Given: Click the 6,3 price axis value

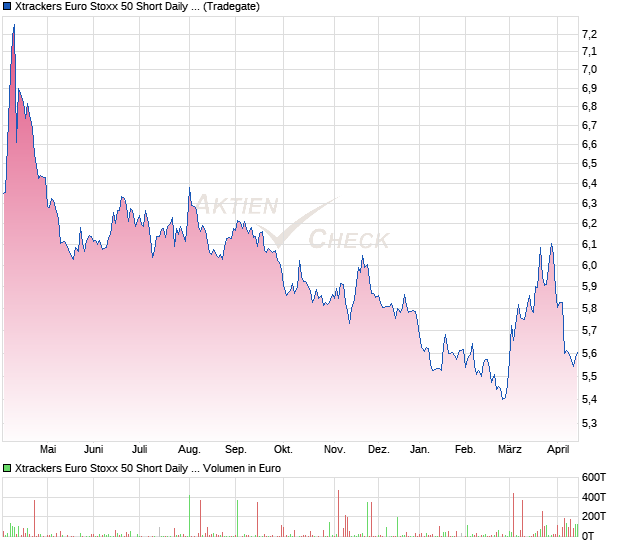Looking at the screenshot, I should tap(590, 203).
